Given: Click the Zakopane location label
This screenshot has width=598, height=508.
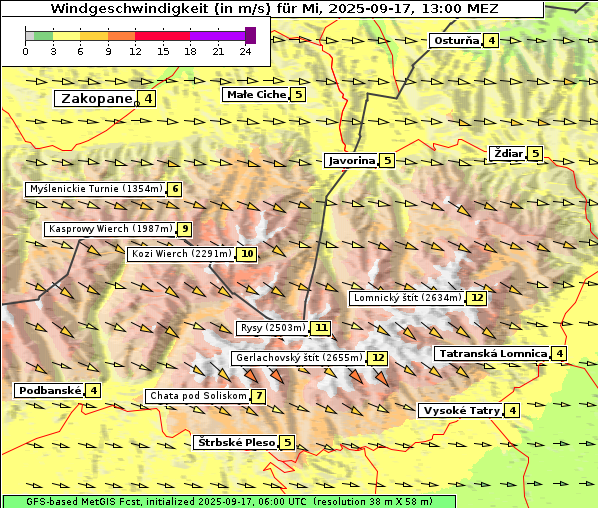Looking at the screenshot, I should 95,99.
